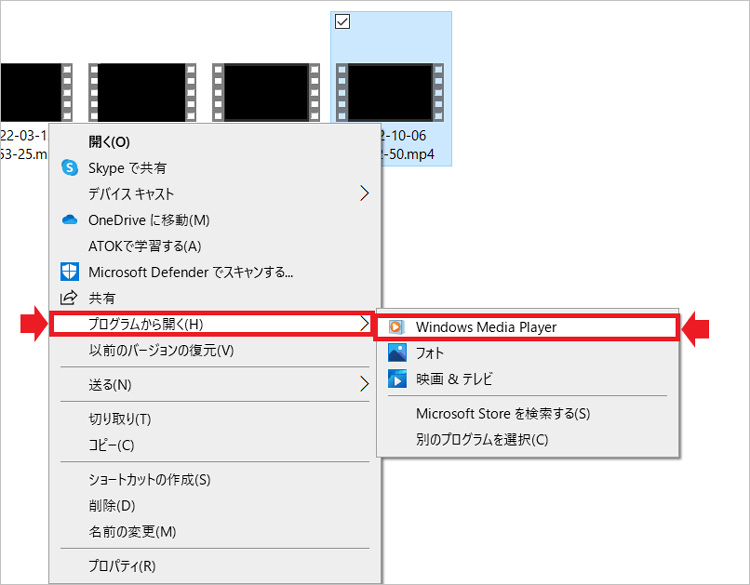Select 別のプログラムを選択(C)
Screen dimensions: 750x585
528,439
